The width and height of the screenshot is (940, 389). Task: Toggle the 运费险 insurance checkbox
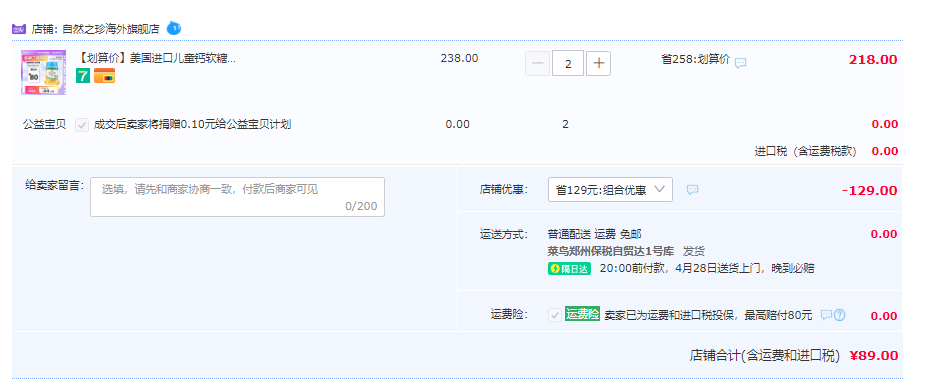tap(555, 315)
